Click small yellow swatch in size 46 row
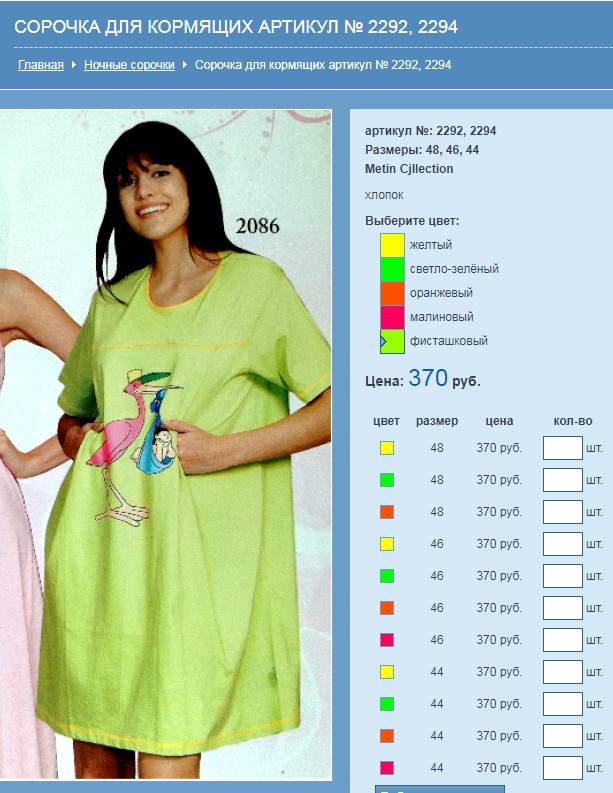This screenshot has height=793, width=613. click(x=387, y=544)
